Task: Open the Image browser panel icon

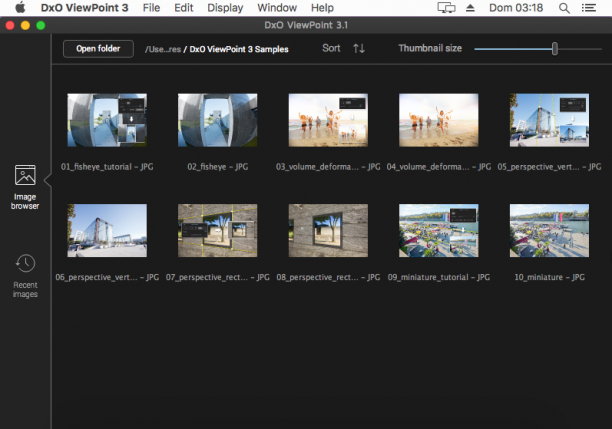Action: 25,174
